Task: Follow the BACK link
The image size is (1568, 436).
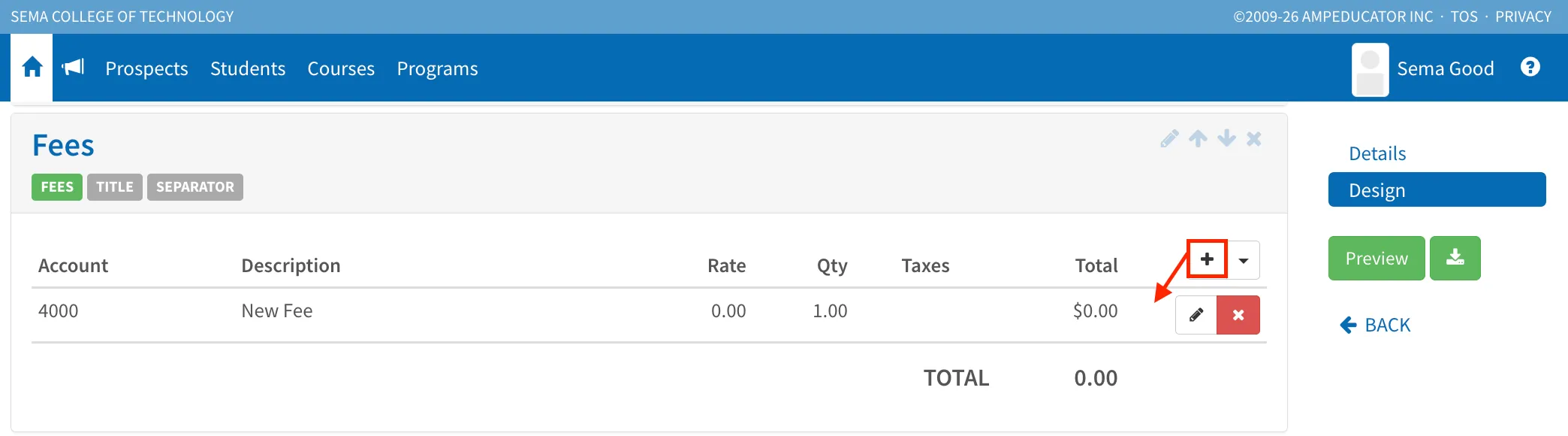Action: (x=1375, y=325)
